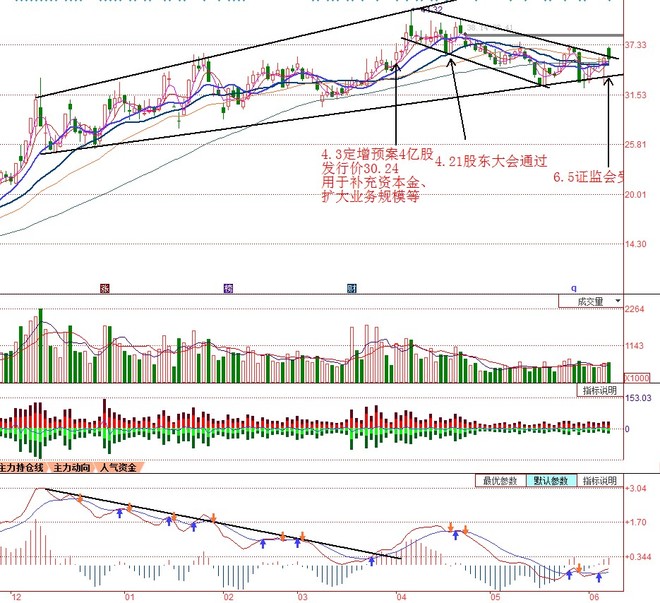Click month label 03 on date axis
This screenshot has height=603, width=660.
tap(302, 597)
